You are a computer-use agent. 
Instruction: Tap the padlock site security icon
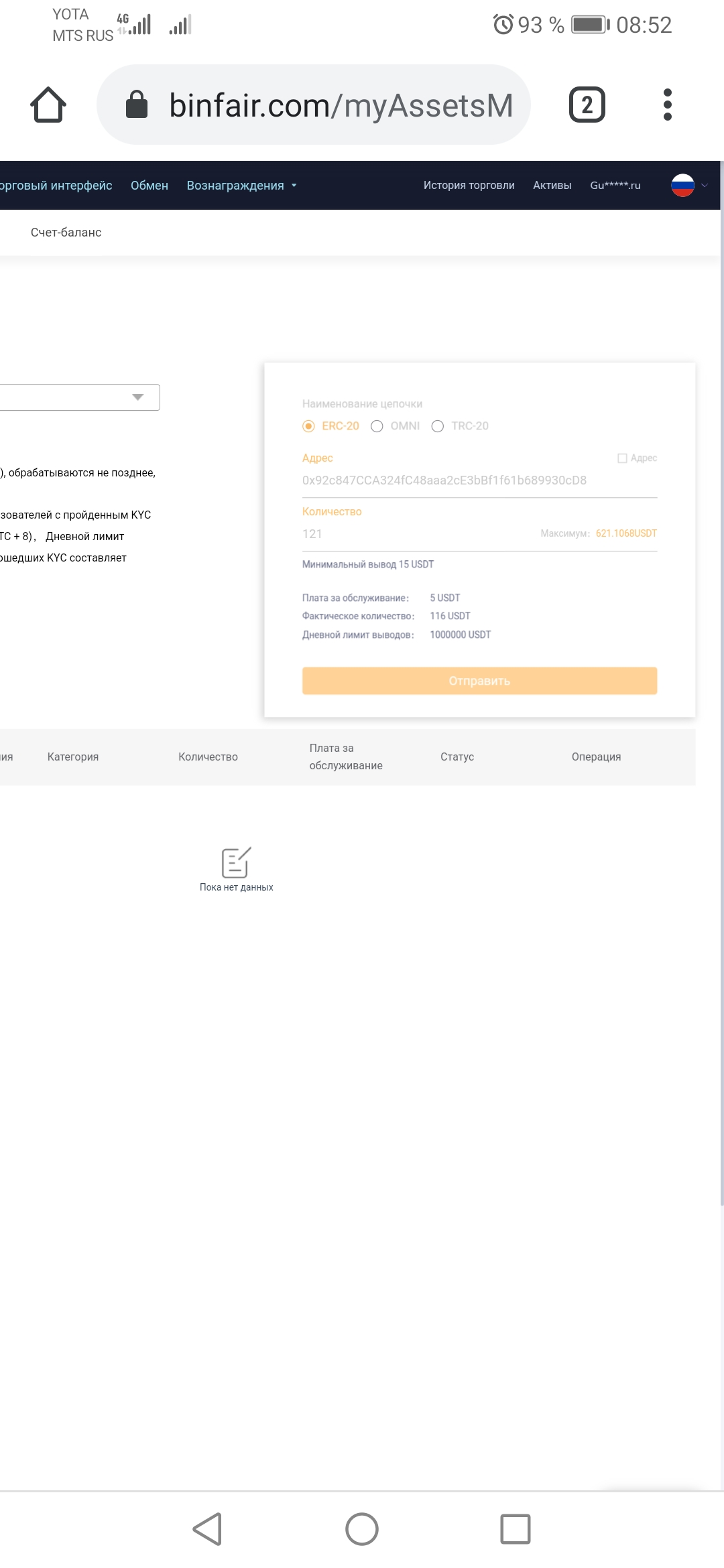(137, 105)
